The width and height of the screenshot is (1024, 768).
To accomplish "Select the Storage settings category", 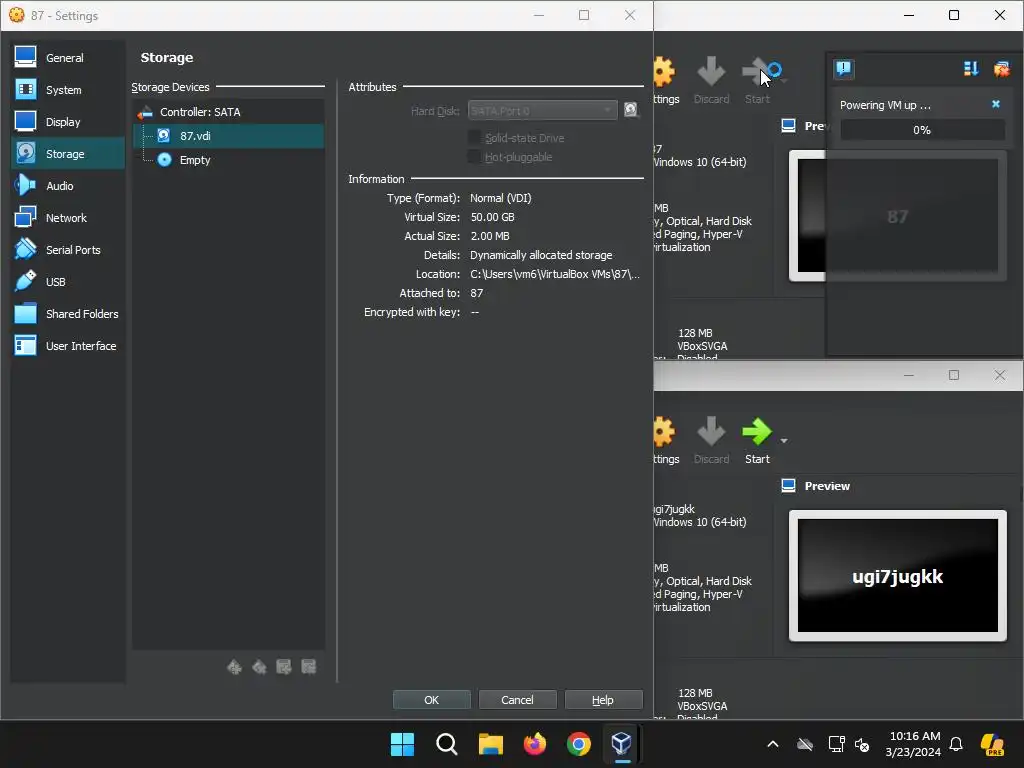I will point(67,153).
